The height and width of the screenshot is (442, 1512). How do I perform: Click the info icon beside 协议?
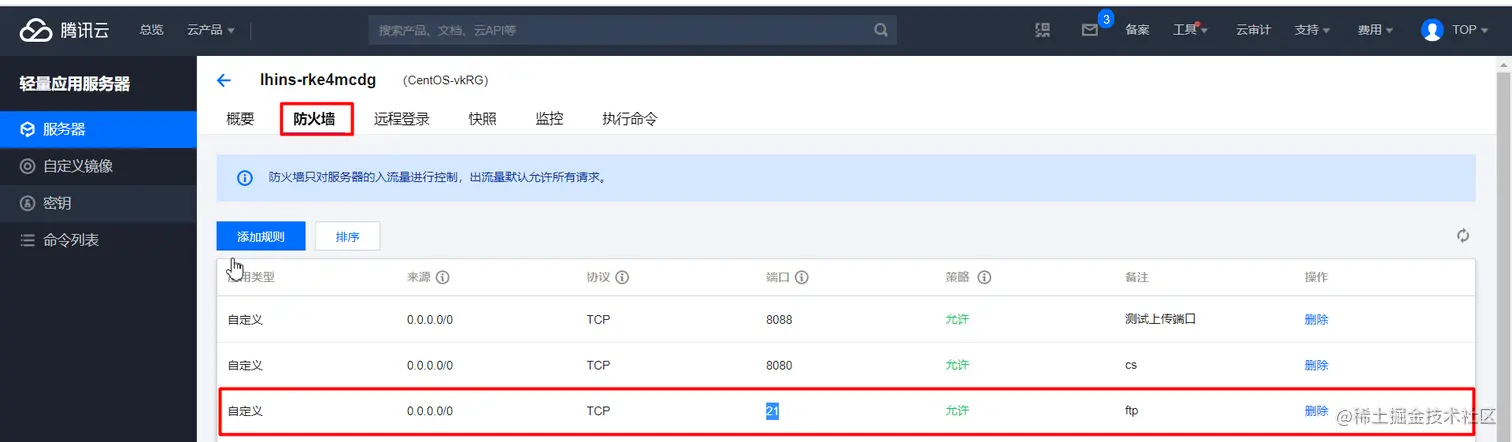click(x=622, y=277)
